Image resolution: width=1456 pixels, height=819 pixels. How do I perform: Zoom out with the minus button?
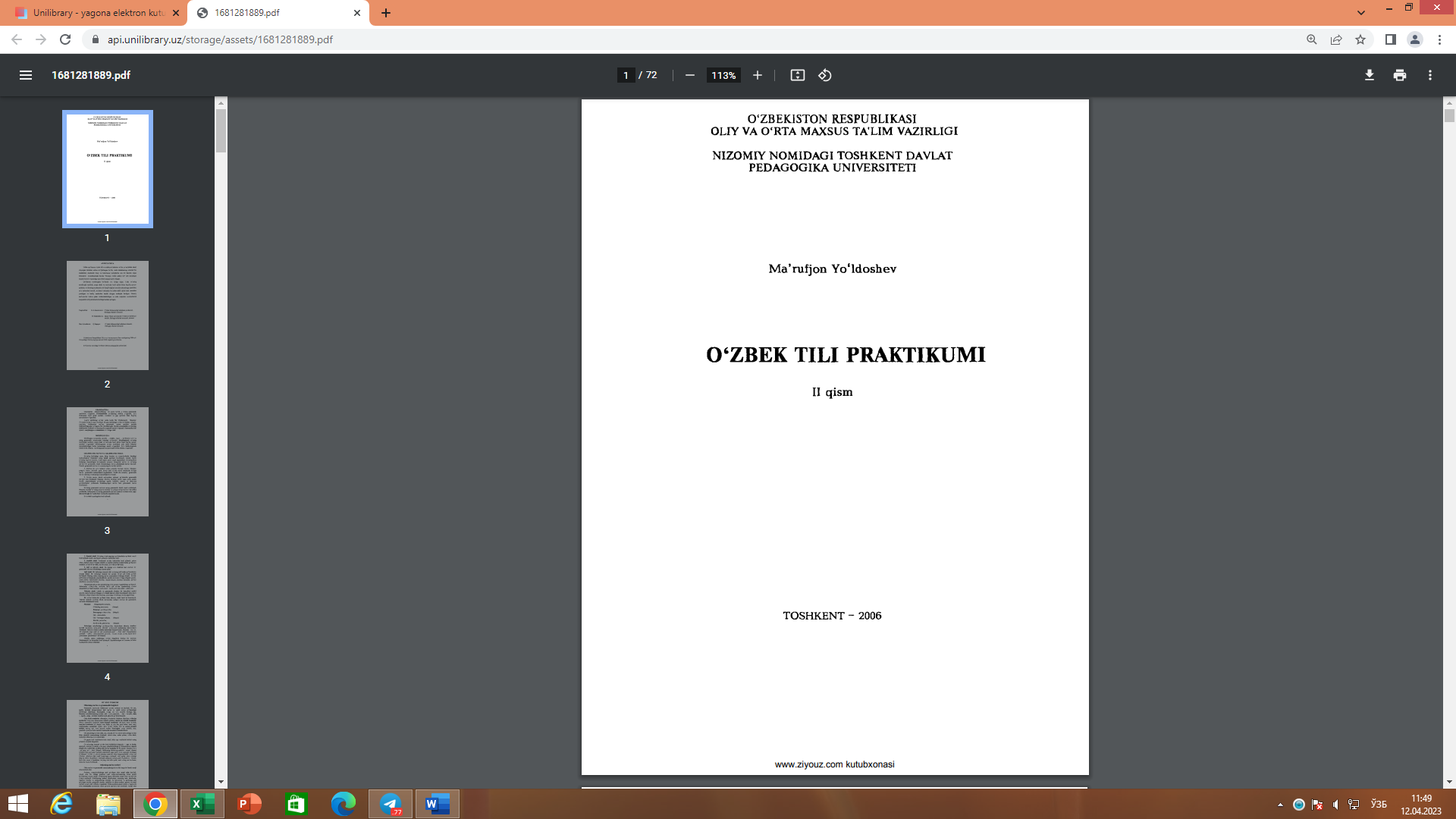690,75
